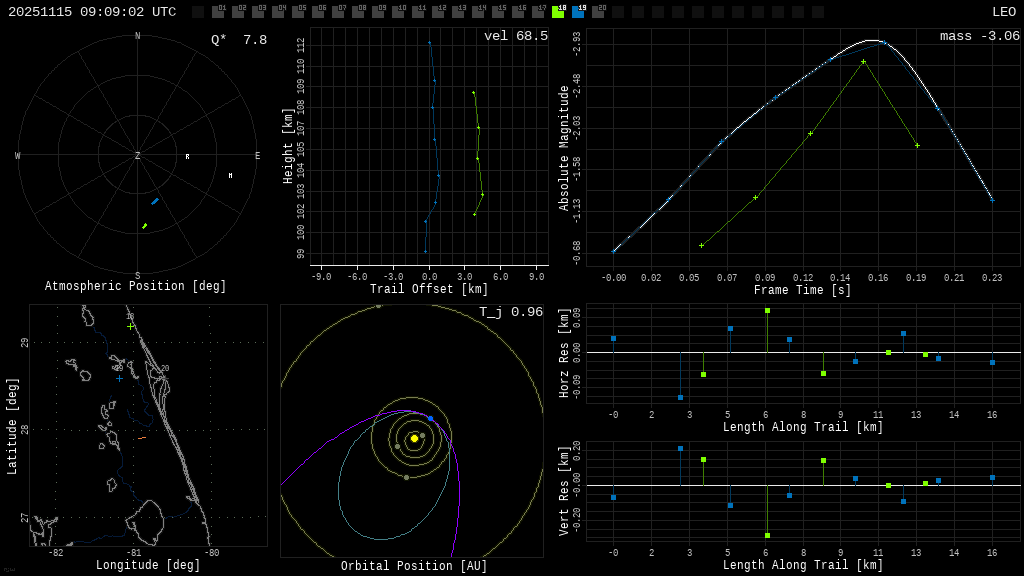The image size is (1024, 576).
Task: Click the highest blue vertical residual marker
Action: (680, 449)
